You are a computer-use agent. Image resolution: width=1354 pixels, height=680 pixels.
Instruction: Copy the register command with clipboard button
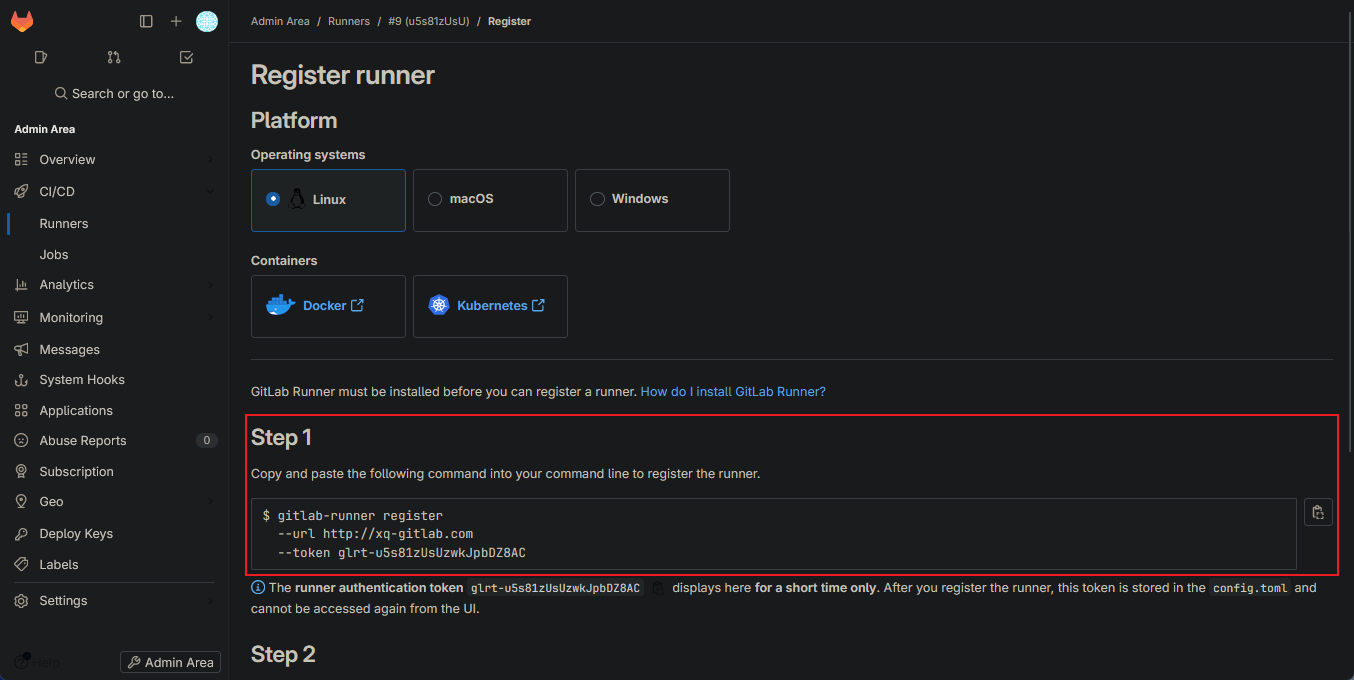[x=1318, y=512]
